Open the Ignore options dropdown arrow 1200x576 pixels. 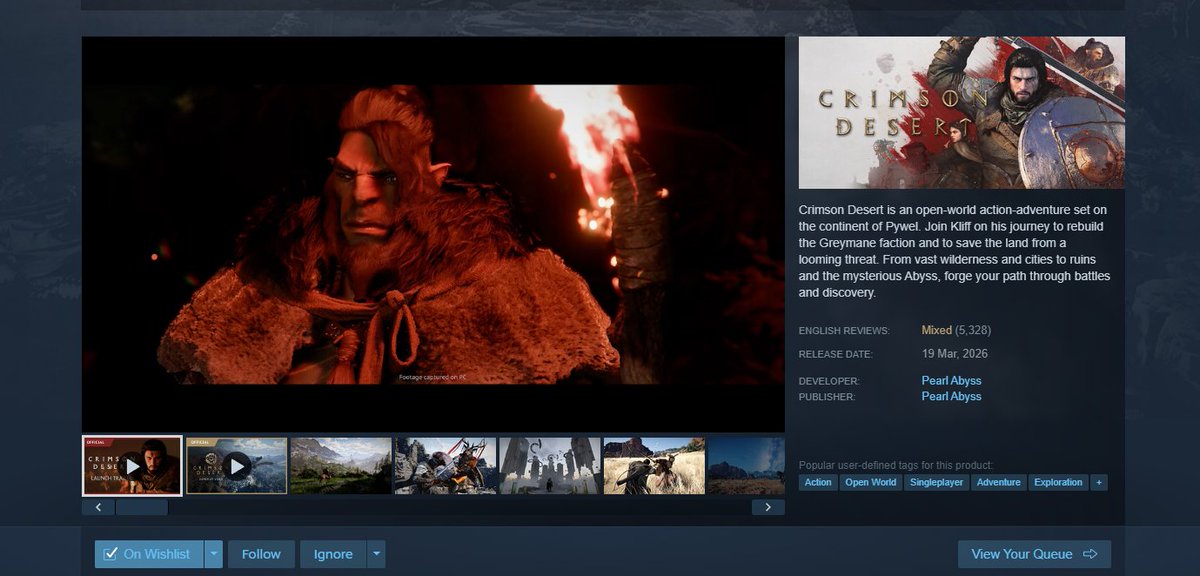(x=376, y=554)
